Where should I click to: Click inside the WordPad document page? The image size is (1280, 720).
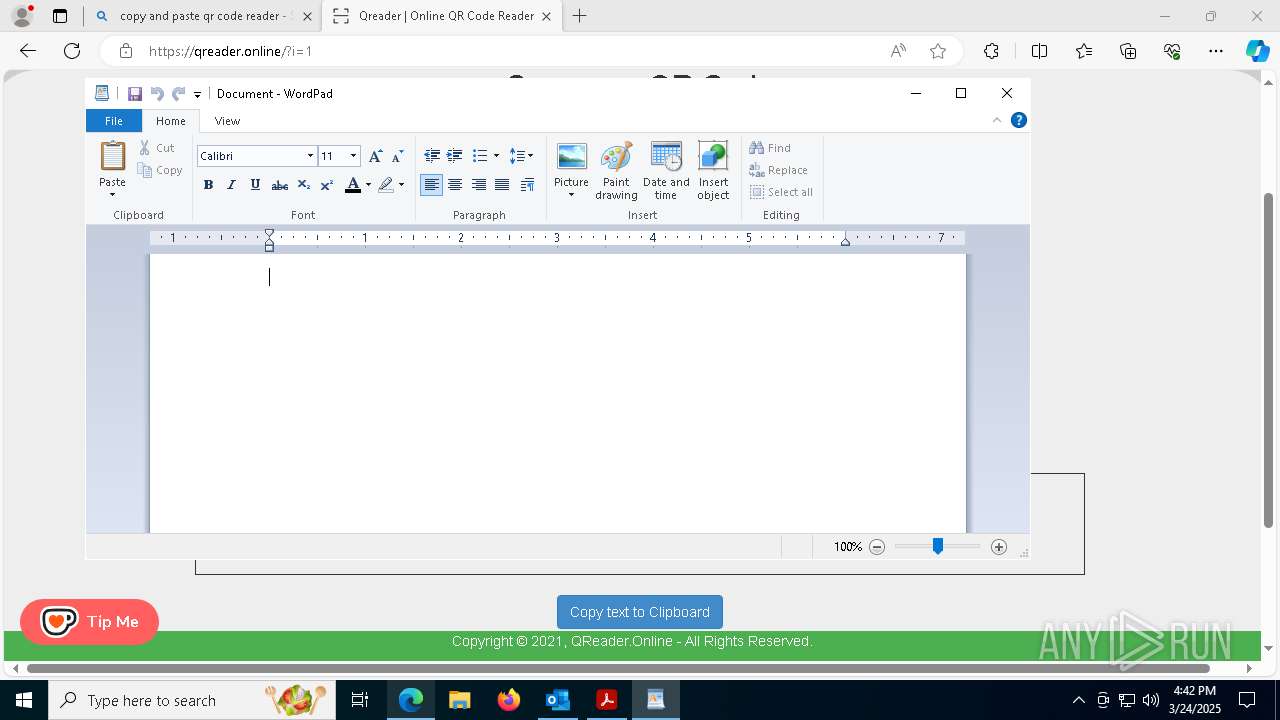click(x=558, y=393)
